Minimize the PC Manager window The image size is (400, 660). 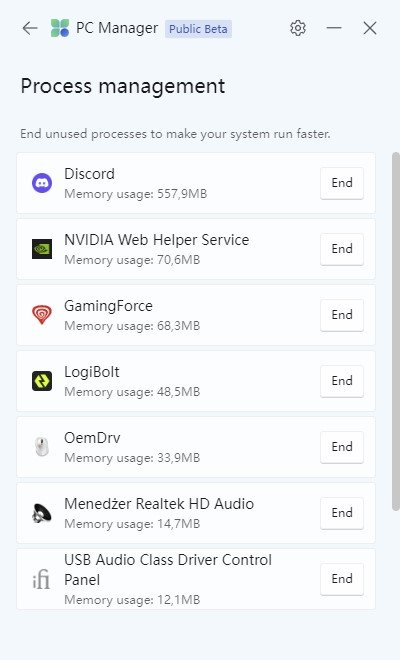[x=334, y=28]
